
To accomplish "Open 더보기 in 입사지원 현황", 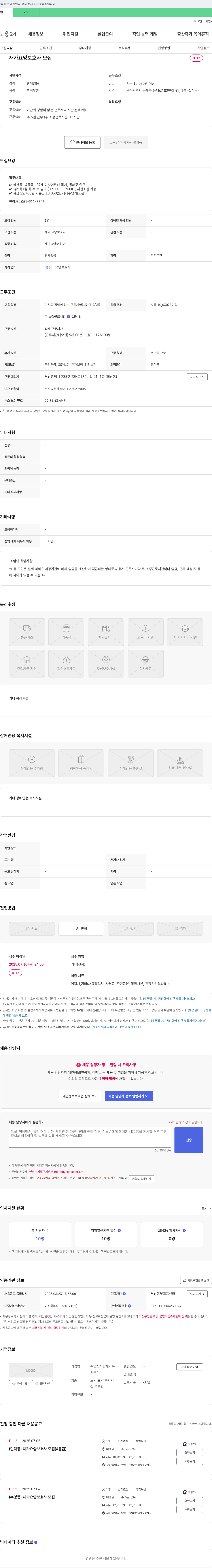I will pos(205,1208).
